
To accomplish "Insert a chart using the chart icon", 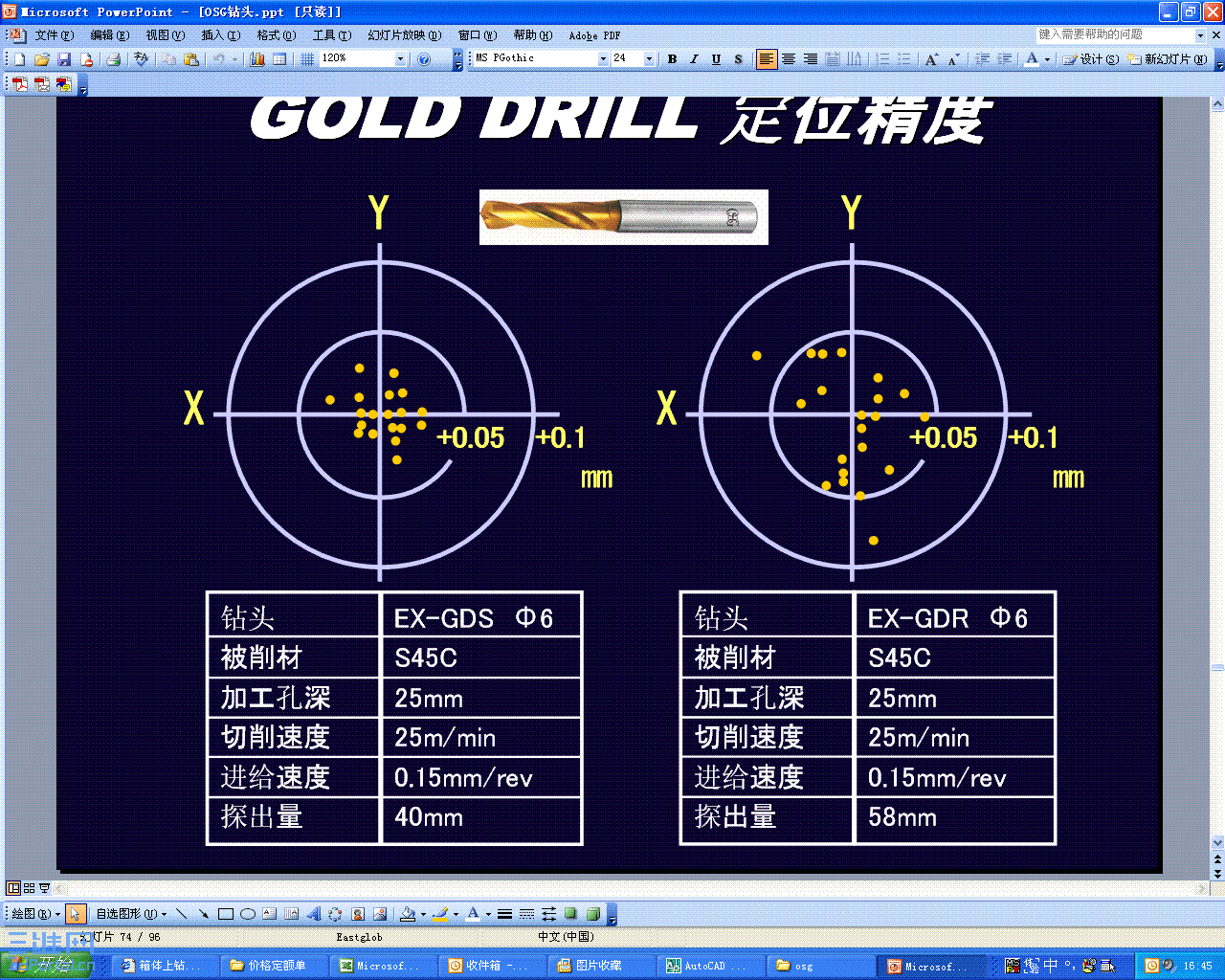I will click(x=256, y=59).
